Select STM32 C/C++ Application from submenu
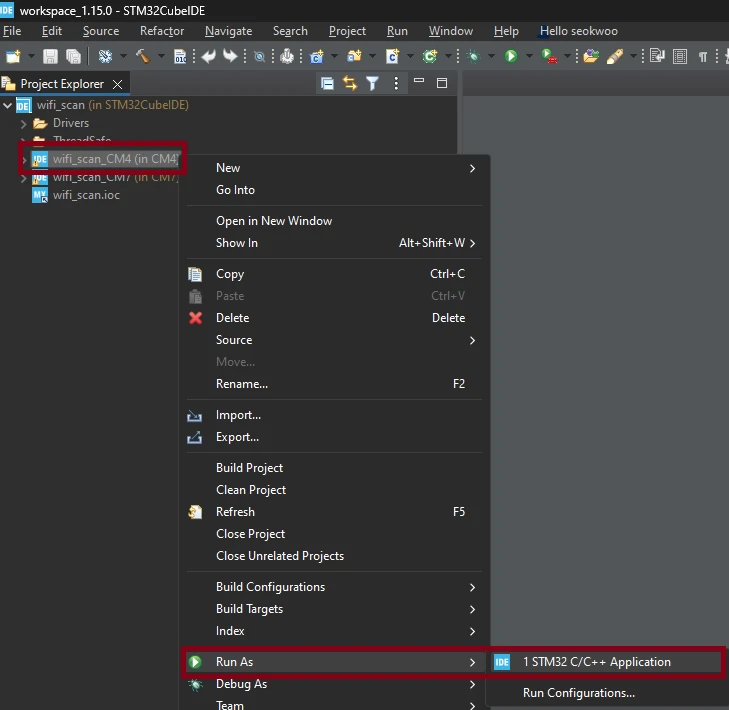This screenshot has height=710, width=729. [596, 662]
